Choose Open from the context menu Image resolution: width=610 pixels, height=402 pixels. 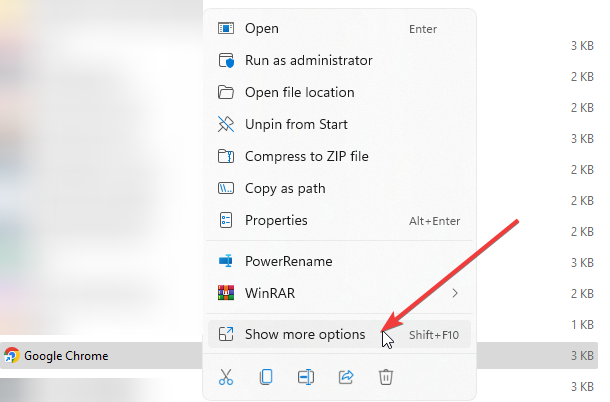[x=339, y=28]
